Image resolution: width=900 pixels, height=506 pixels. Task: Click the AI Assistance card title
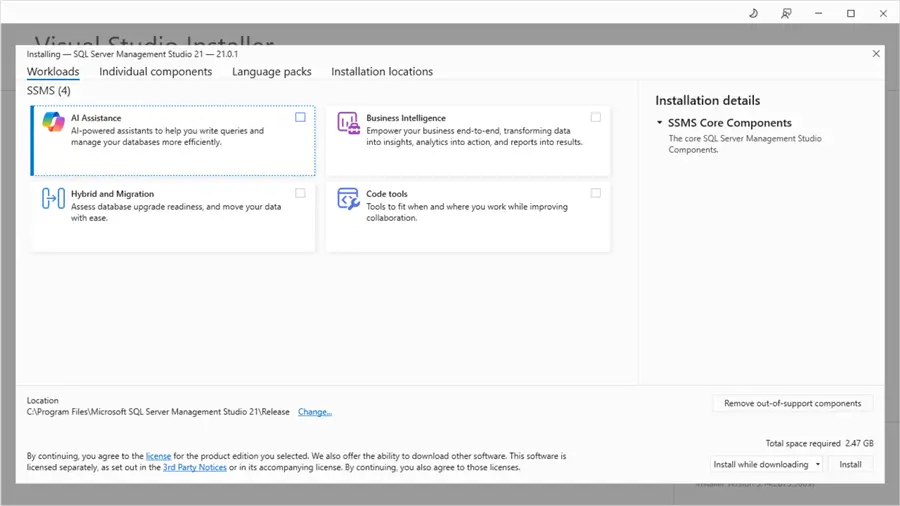[96, 118]
